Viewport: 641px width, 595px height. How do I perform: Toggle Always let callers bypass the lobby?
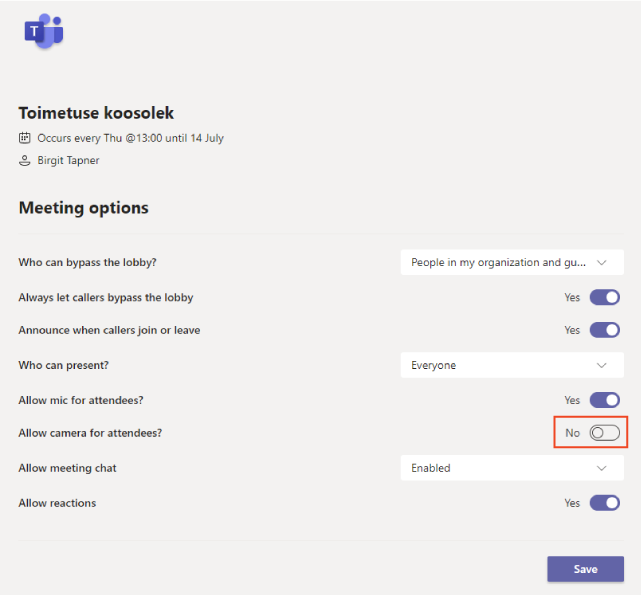coord(605,297)
